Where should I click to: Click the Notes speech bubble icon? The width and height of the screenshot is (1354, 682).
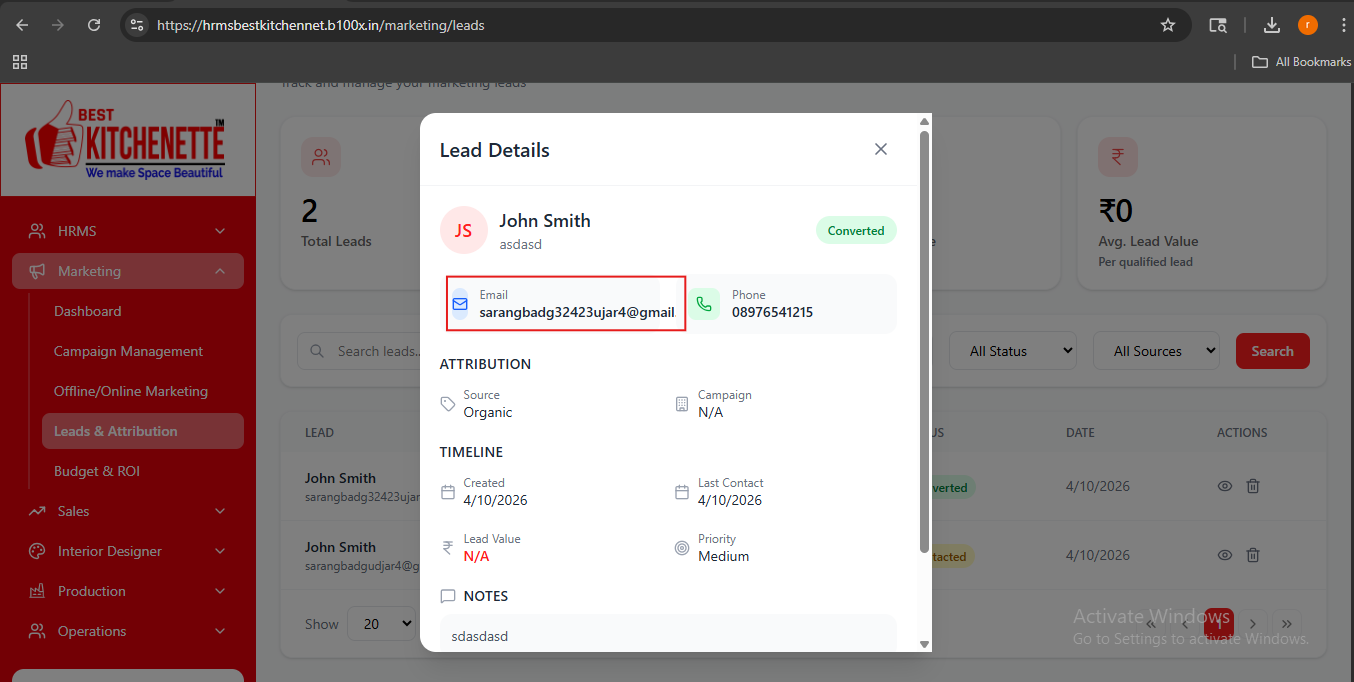448,596
